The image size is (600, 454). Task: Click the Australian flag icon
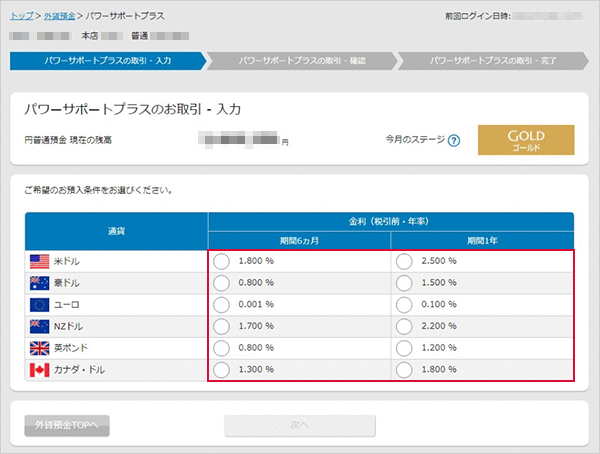coord(40,283)
